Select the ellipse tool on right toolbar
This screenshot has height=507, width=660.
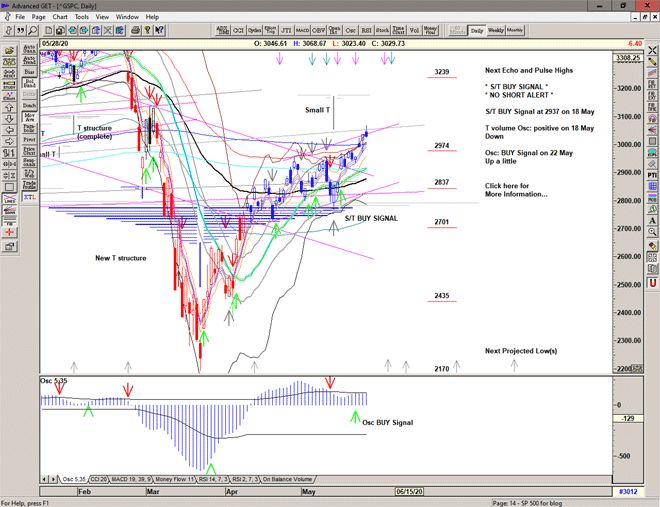tap(652, 152)
